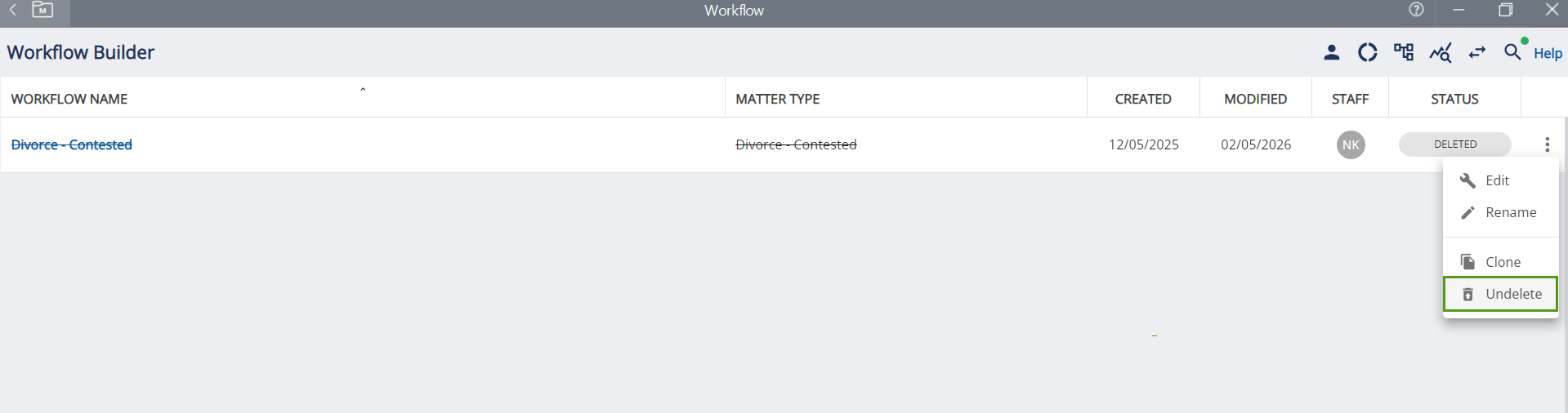This screenshot has height=413, width=1568.
Task: Sort by the Matter Type column header
Action: 777,99
